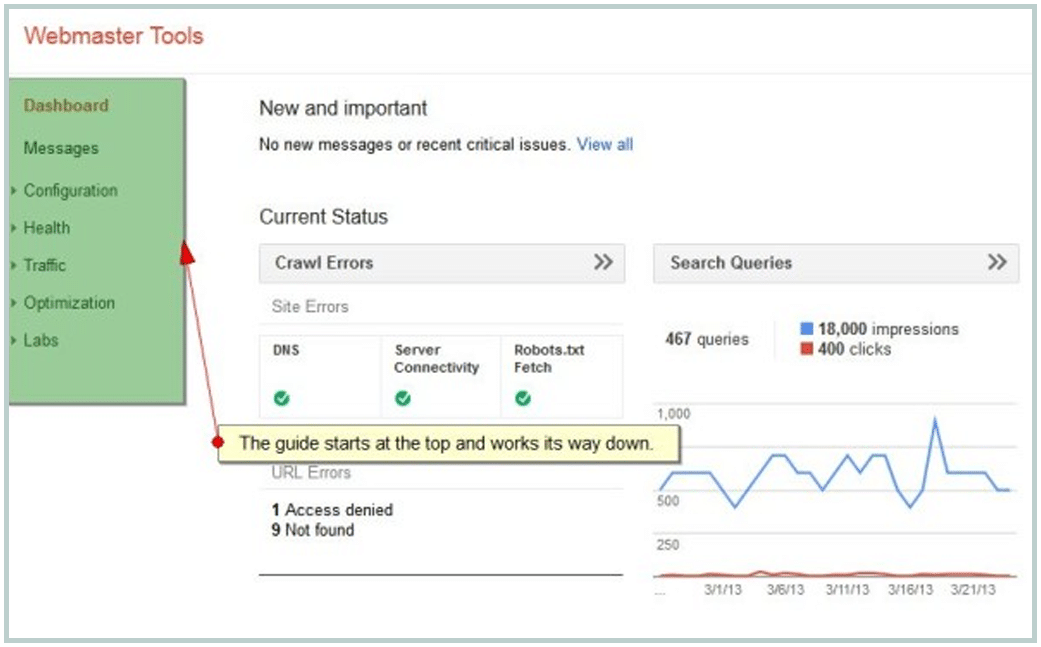Image resolution: width=1041 pixels, height=647 pixels.
Task: Click the New and important heading
Action: coord(343,108)
